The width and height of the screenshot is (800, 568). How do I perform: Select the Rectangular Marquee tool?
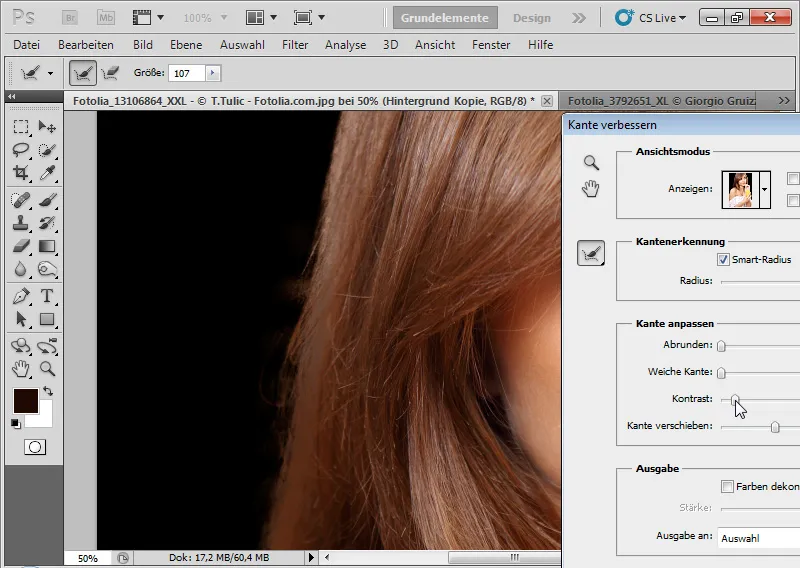click(21, 127)
